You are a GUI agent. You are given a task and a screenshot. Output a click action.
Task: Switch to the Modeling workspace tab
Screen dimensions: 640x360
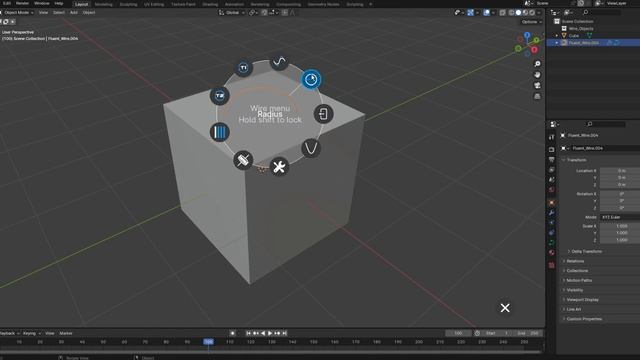(103, 4)
